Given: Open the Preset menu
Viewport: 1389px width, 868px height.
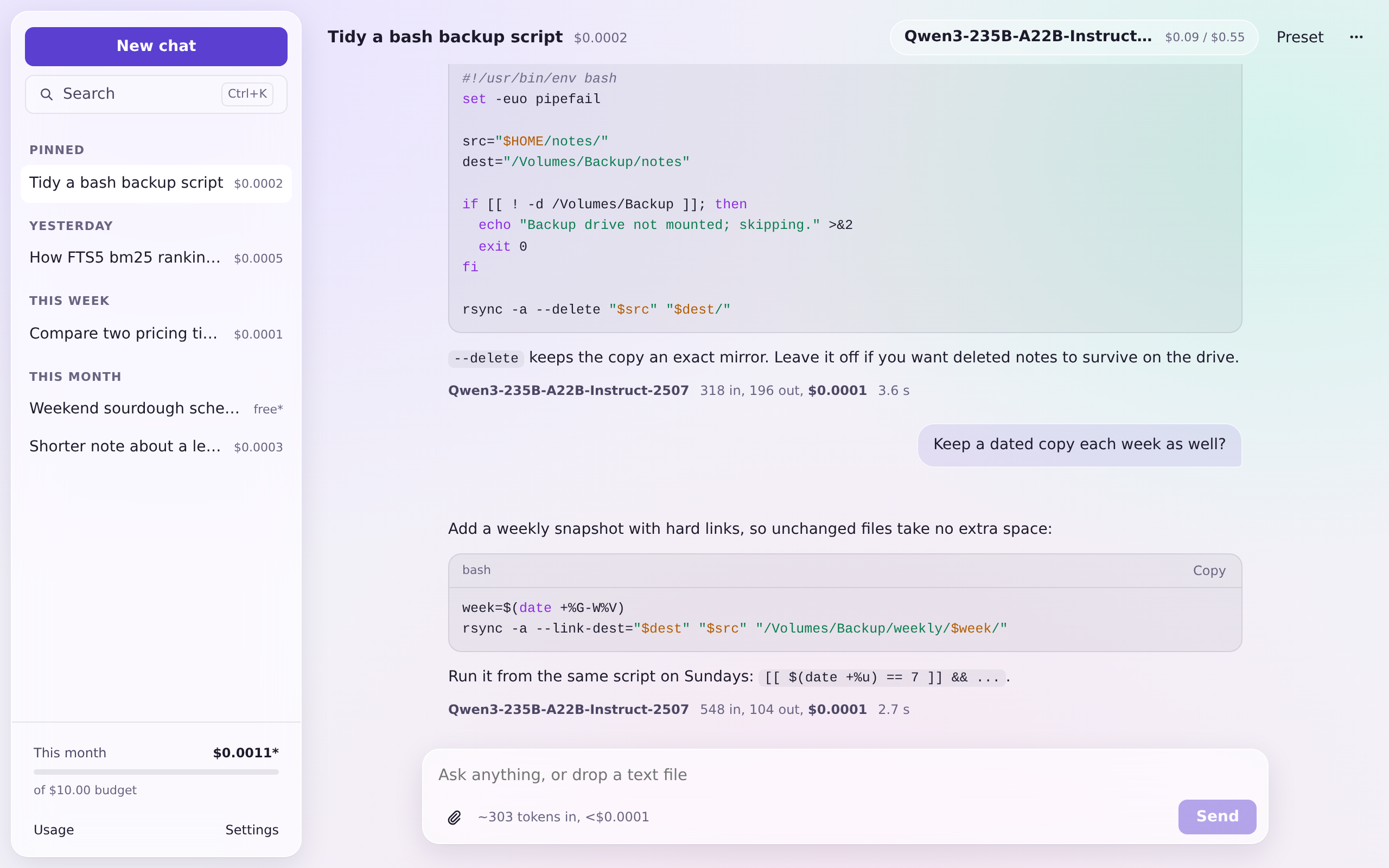Looking at the screenshot, I should [x=1299, y=37].
